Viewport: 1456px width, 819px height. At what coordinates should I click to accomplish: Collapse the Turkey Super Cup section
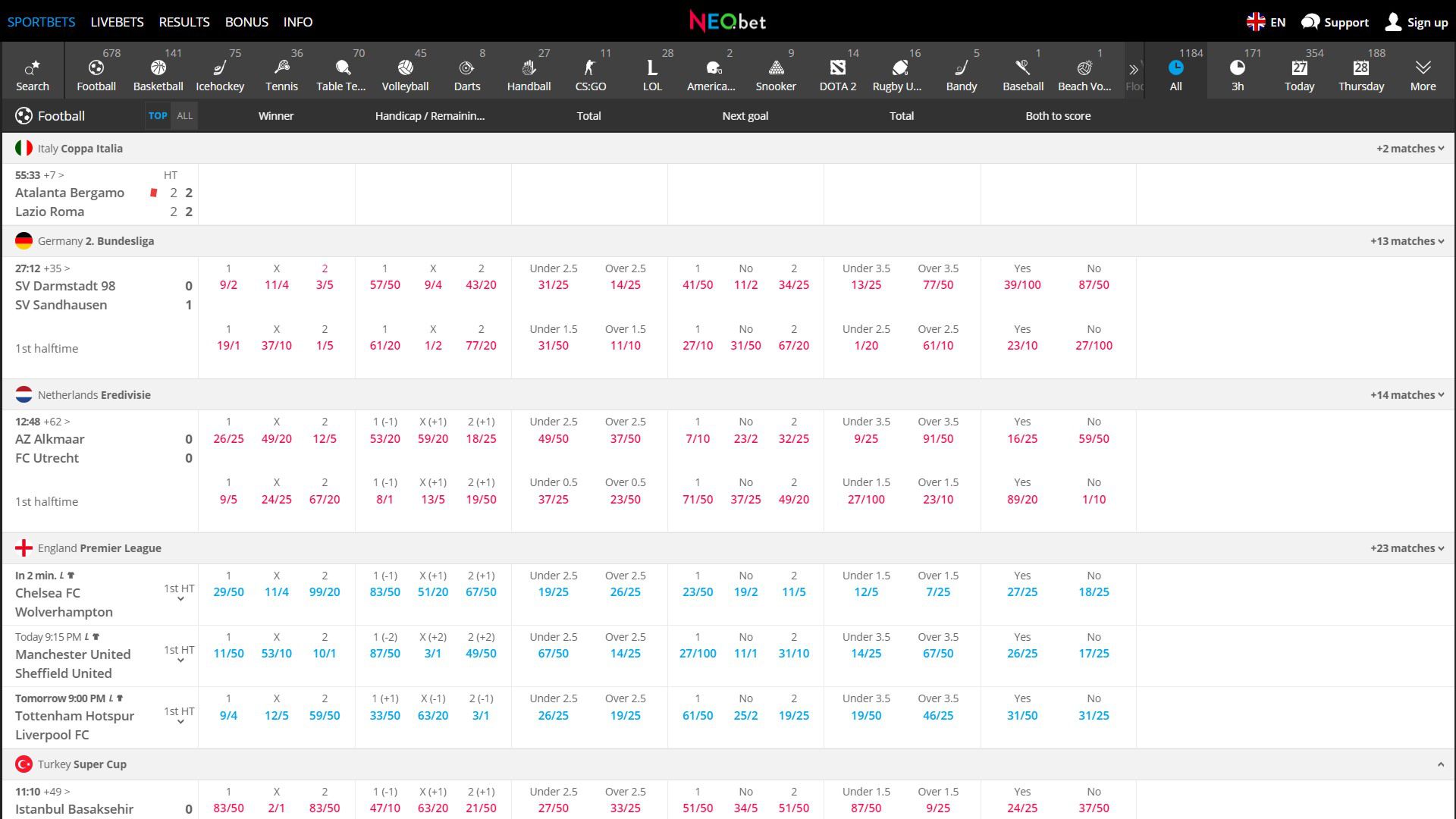click(x=1440, y=764)
